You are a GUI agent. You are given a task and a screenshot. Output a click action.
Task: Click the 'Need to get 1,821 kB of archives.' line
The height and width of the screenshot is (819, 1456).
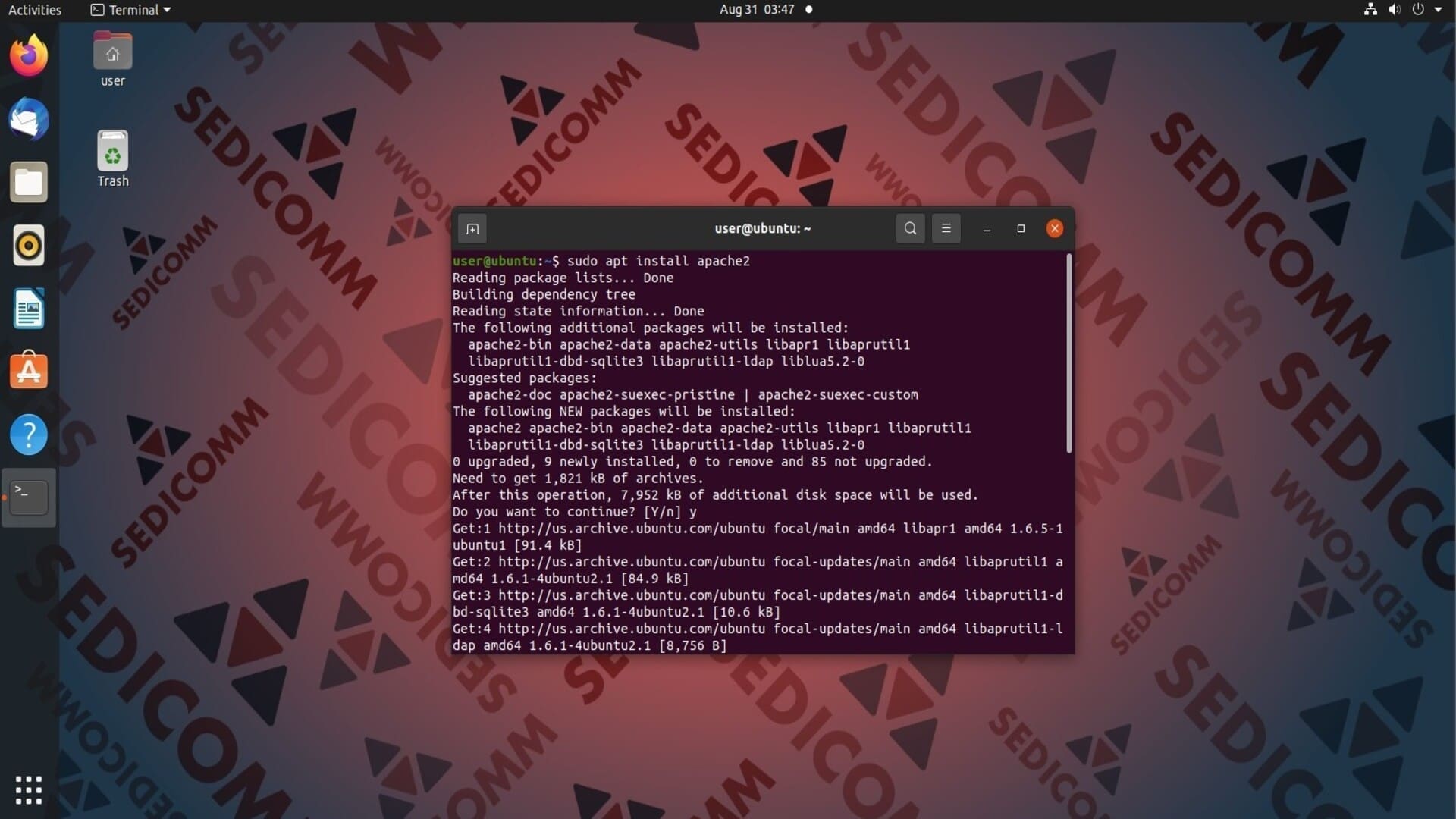(578, 479)
